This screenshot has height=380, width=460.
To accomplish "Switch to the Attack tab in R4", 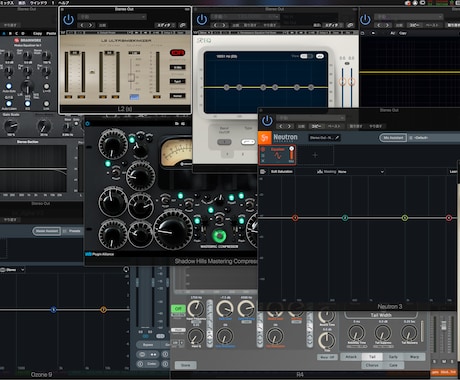I will 351,357.
